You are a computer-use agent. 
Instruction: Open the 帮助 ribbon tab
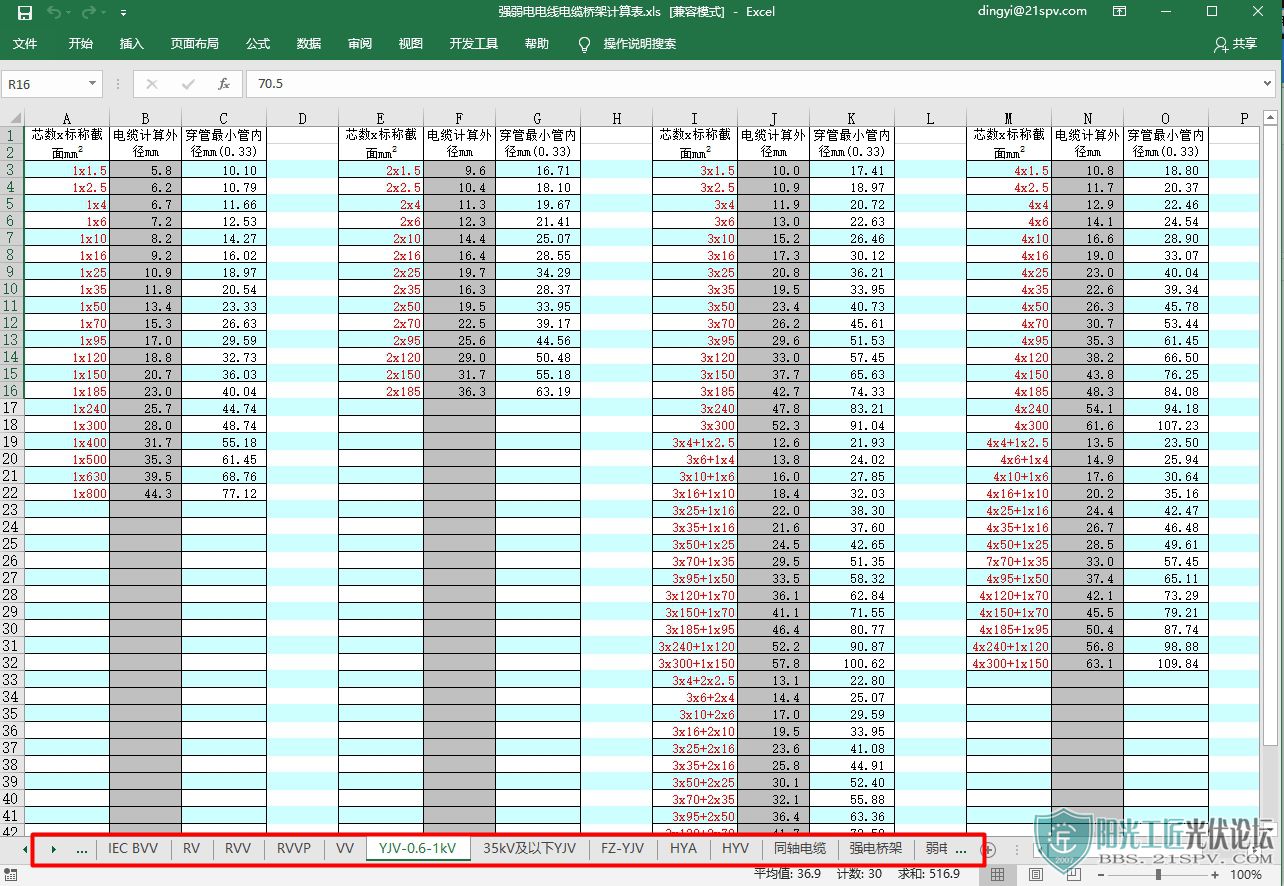(x=537, y=44)
